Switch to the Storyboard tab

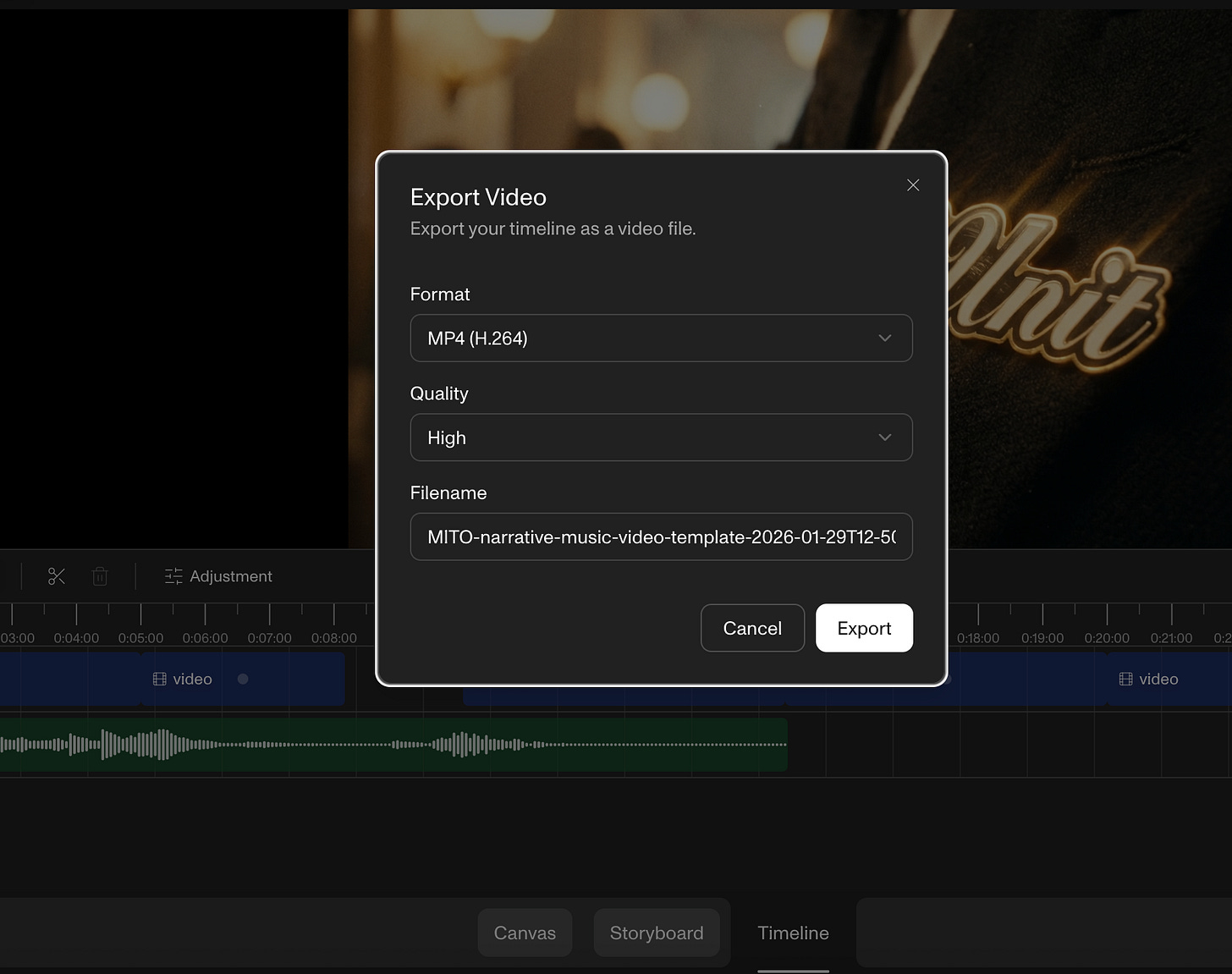click(x=657, y=933)
